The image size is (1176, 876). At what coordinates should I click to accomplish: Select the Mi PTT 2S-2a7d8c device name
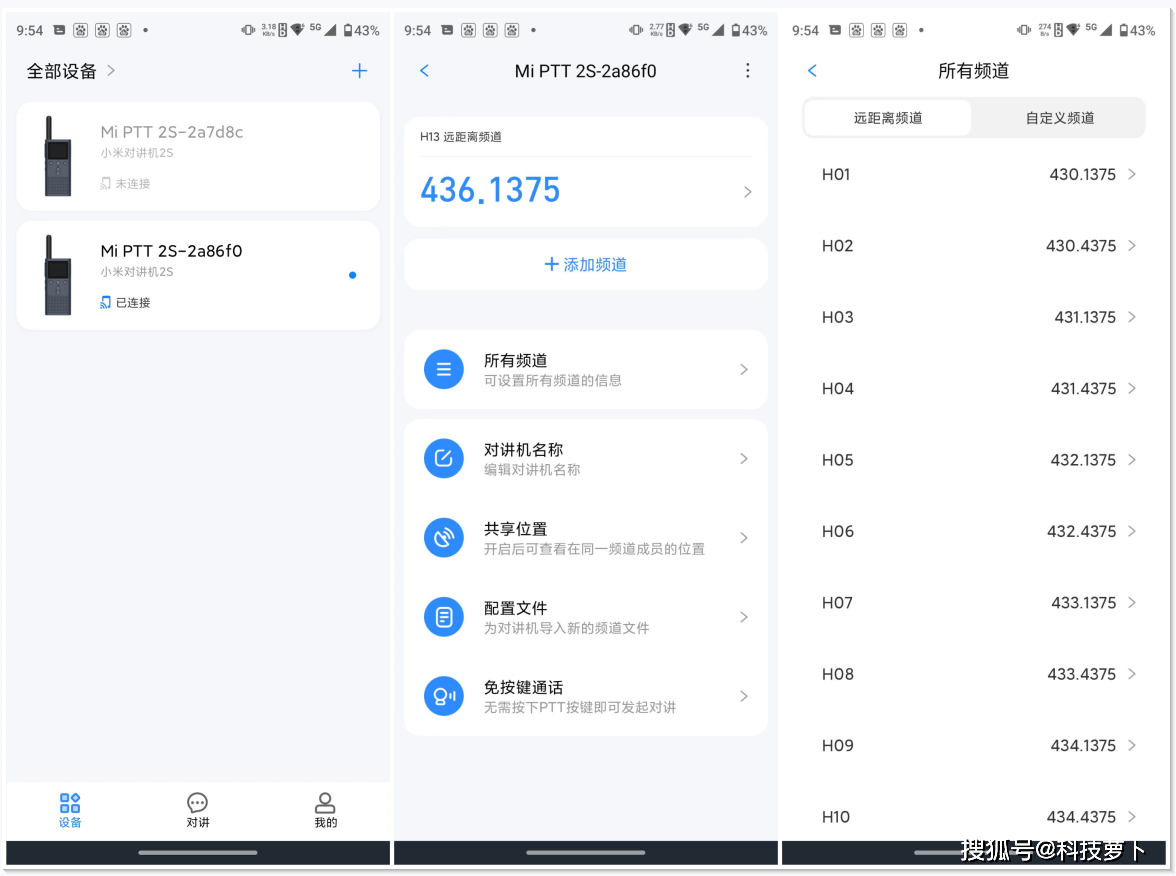click(x=172, y=132)
